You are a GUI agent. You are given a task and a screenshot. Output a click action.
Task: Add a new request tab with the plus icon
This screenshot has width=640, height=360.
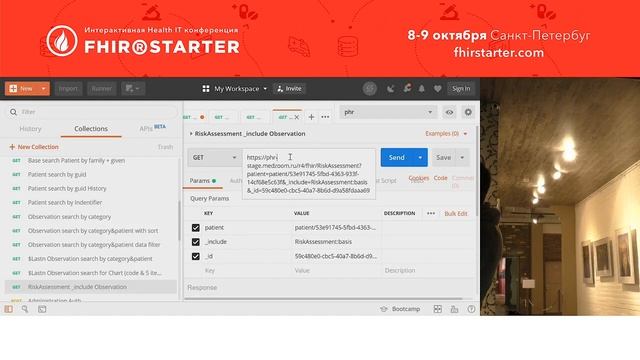coord(311,117)
